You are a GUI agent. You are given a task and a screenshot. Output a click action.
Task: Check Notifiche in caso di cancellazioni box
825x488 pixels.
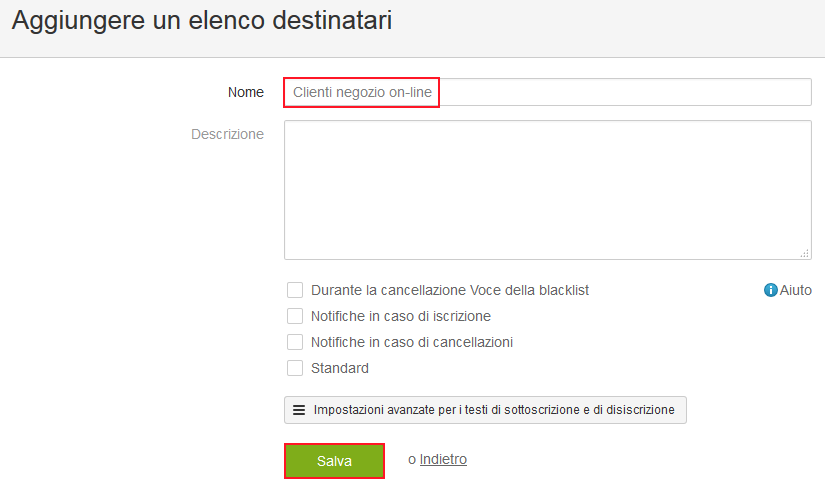click(295, 342)
